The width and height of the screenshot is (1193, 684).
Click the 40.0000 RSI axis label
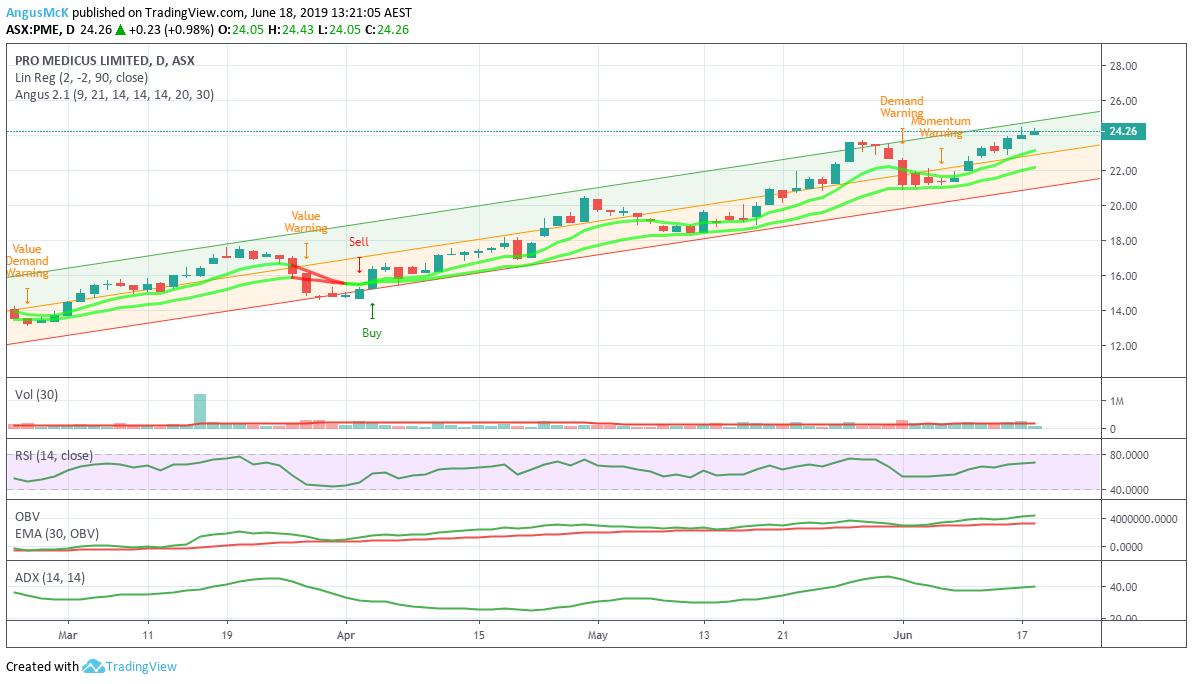[x=1129, y=490]
